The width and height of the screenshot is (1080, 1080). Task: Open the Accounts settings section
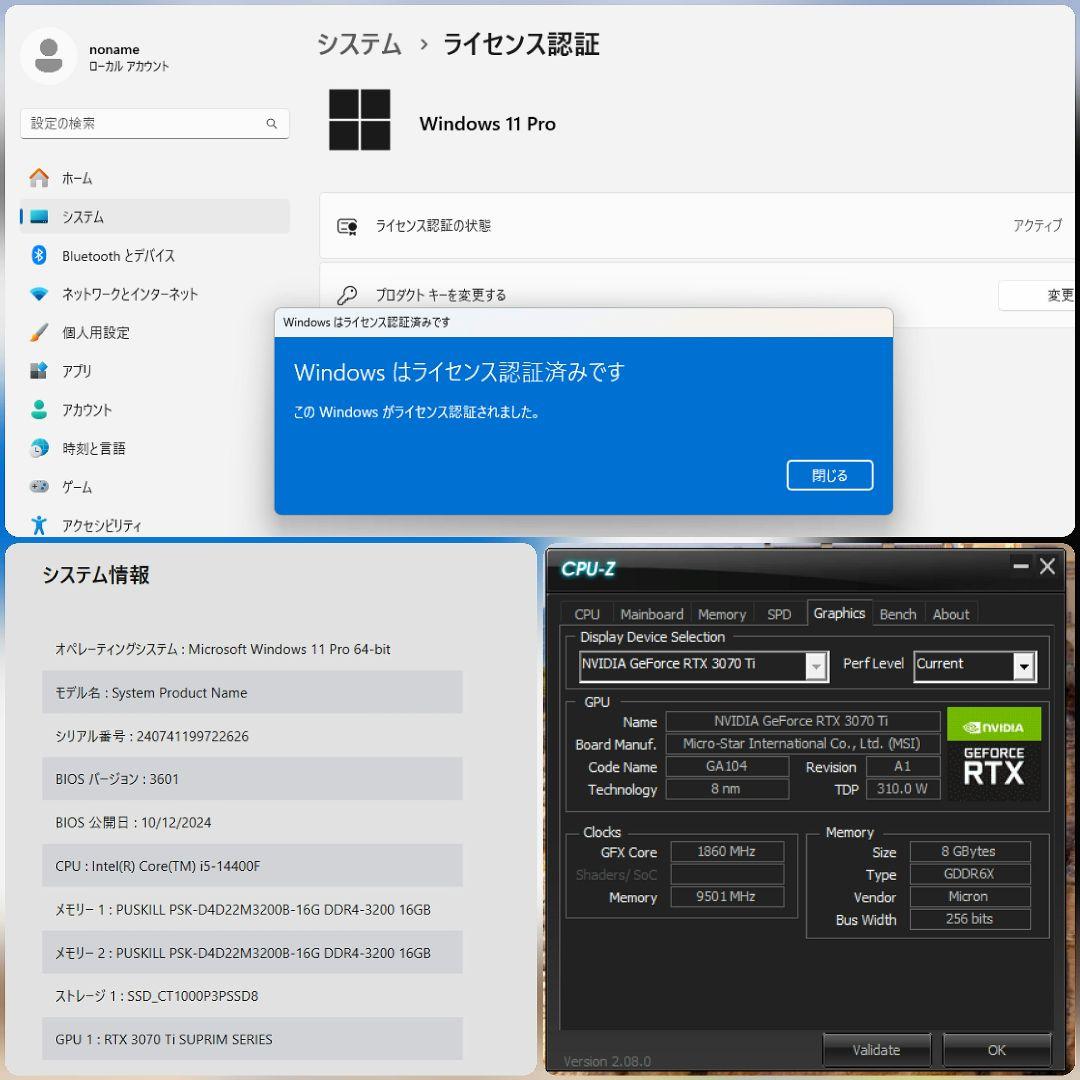87,410
